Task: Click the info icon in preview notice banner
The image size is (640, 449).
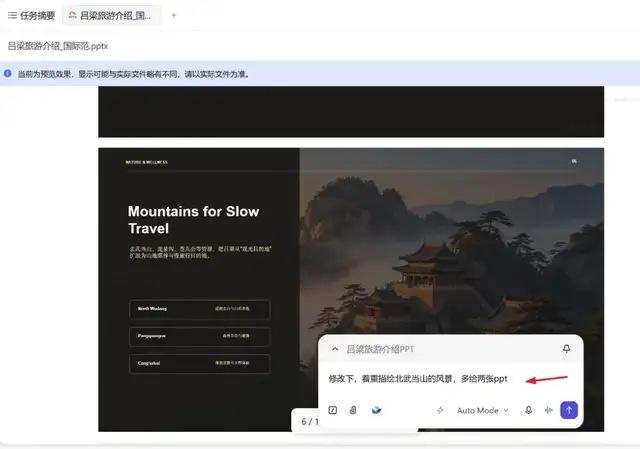Action: coord(8,73)
